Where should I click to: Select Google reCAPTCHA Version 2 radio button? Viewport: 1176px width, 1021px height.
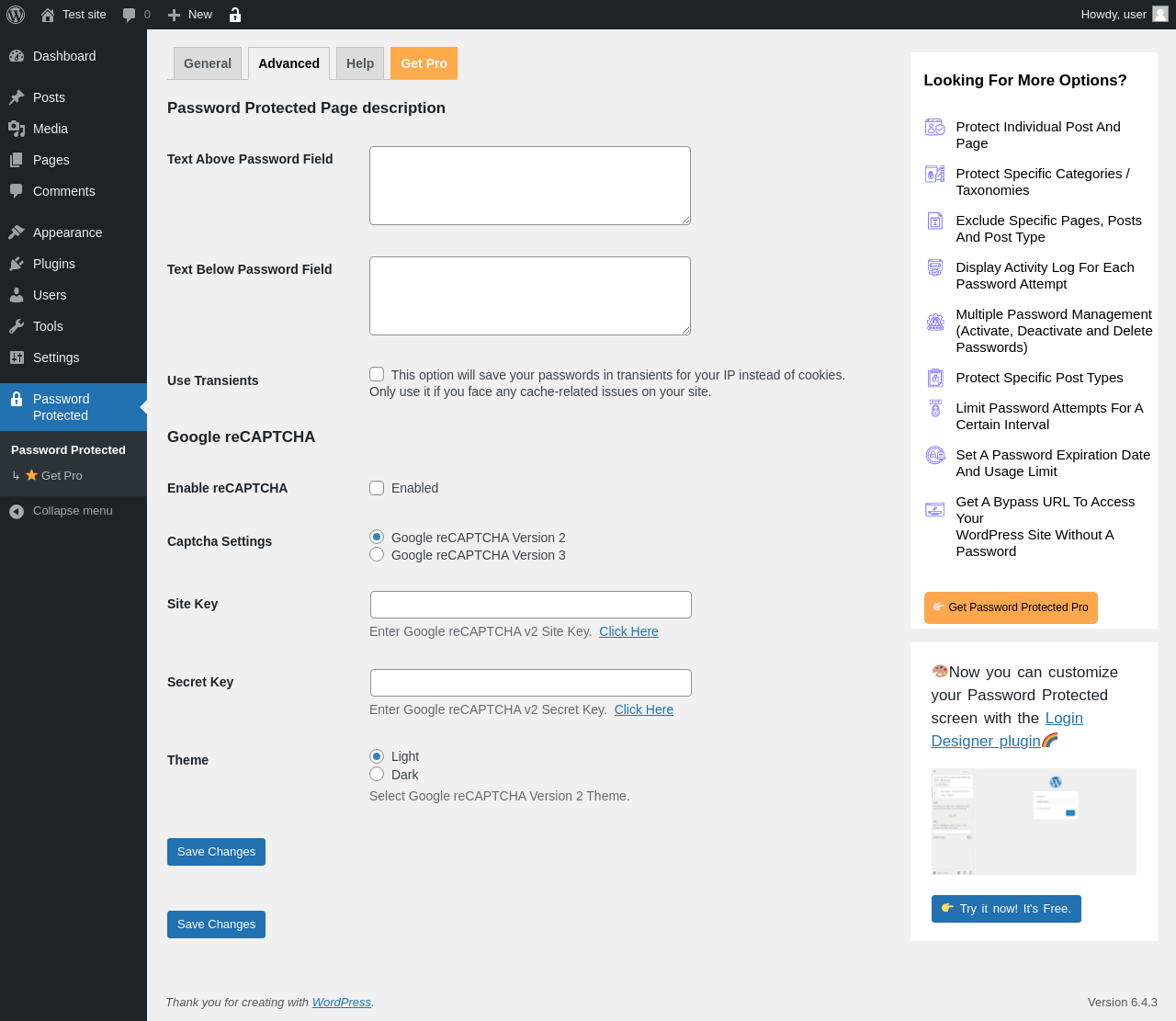377,537
